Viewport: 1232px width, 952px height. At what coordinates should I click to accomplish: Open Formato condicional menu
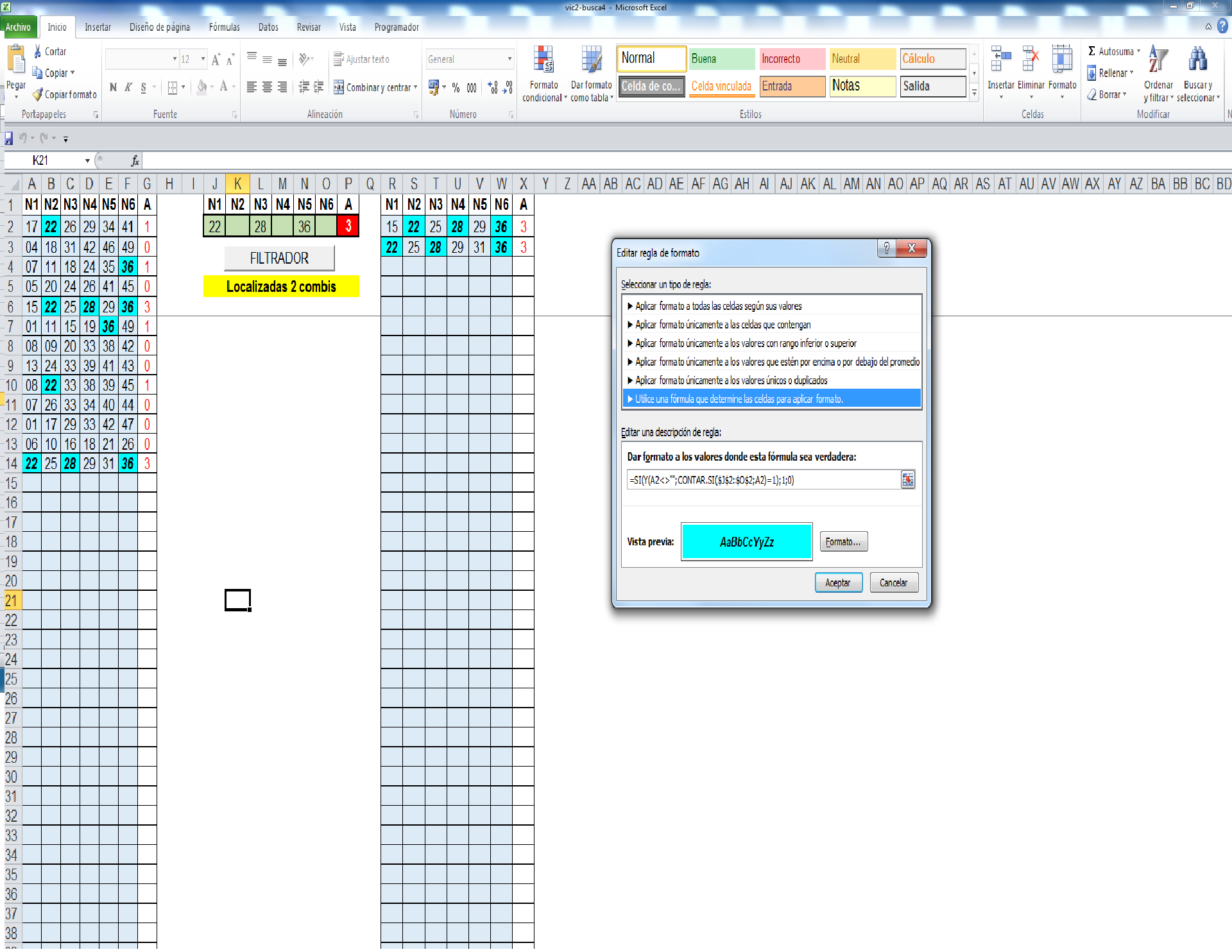[544, 73]
